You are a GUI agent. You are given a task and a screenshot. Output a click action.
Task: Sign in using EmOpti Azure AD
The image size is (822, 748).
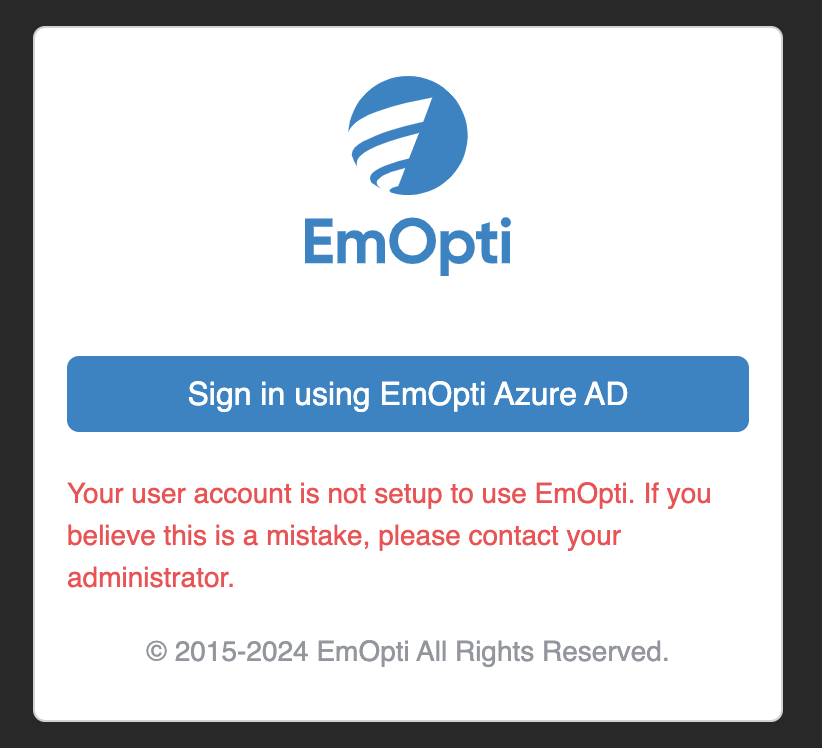tap(408, 394)
